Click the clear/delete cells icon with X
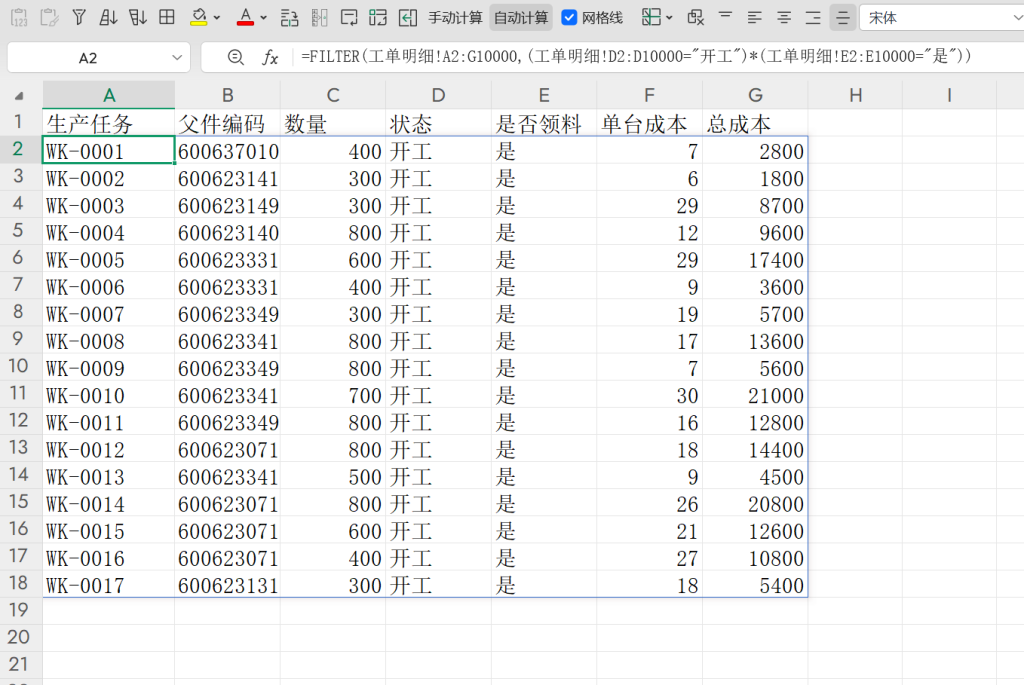This screenshot has width=1024, height=685. (696, 18)
